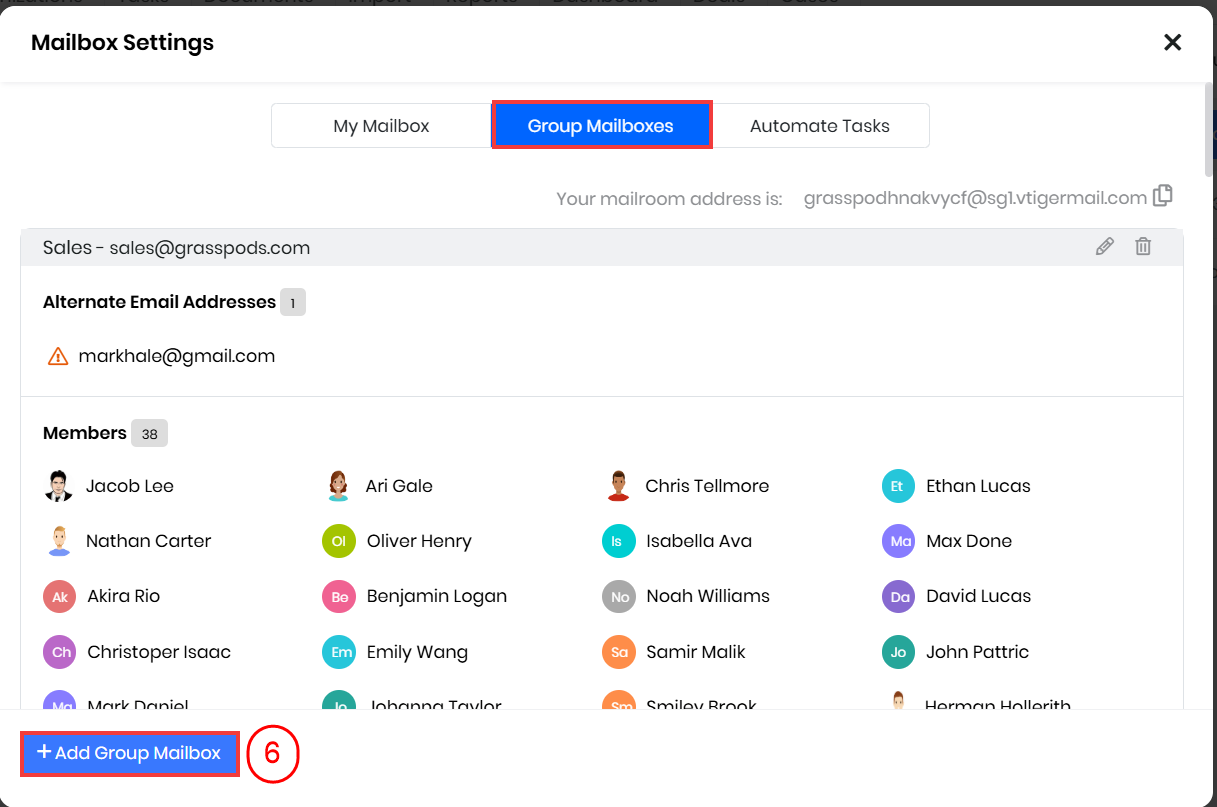The width and height of the screenshot is (1217, 807).
Task: Click Jacob Lee's avatar photo
Action: click(59, 486)
